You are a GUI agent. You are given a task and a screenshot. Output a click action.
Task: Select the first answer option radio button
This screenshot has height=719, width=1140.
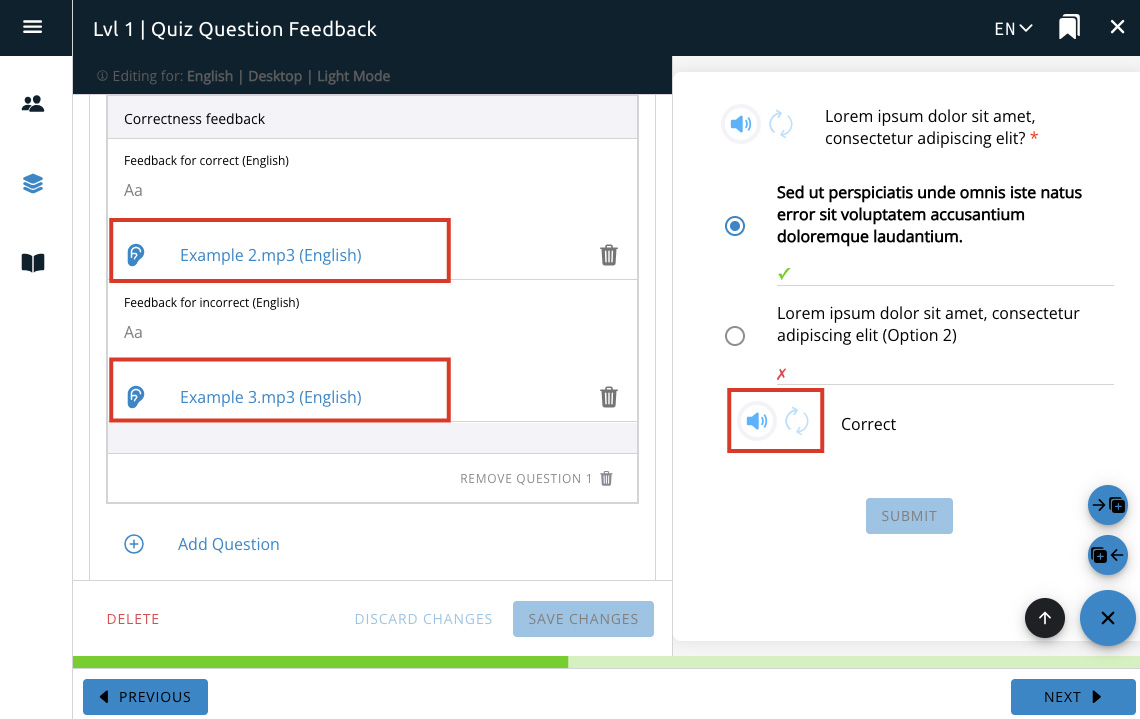point(735,226)
